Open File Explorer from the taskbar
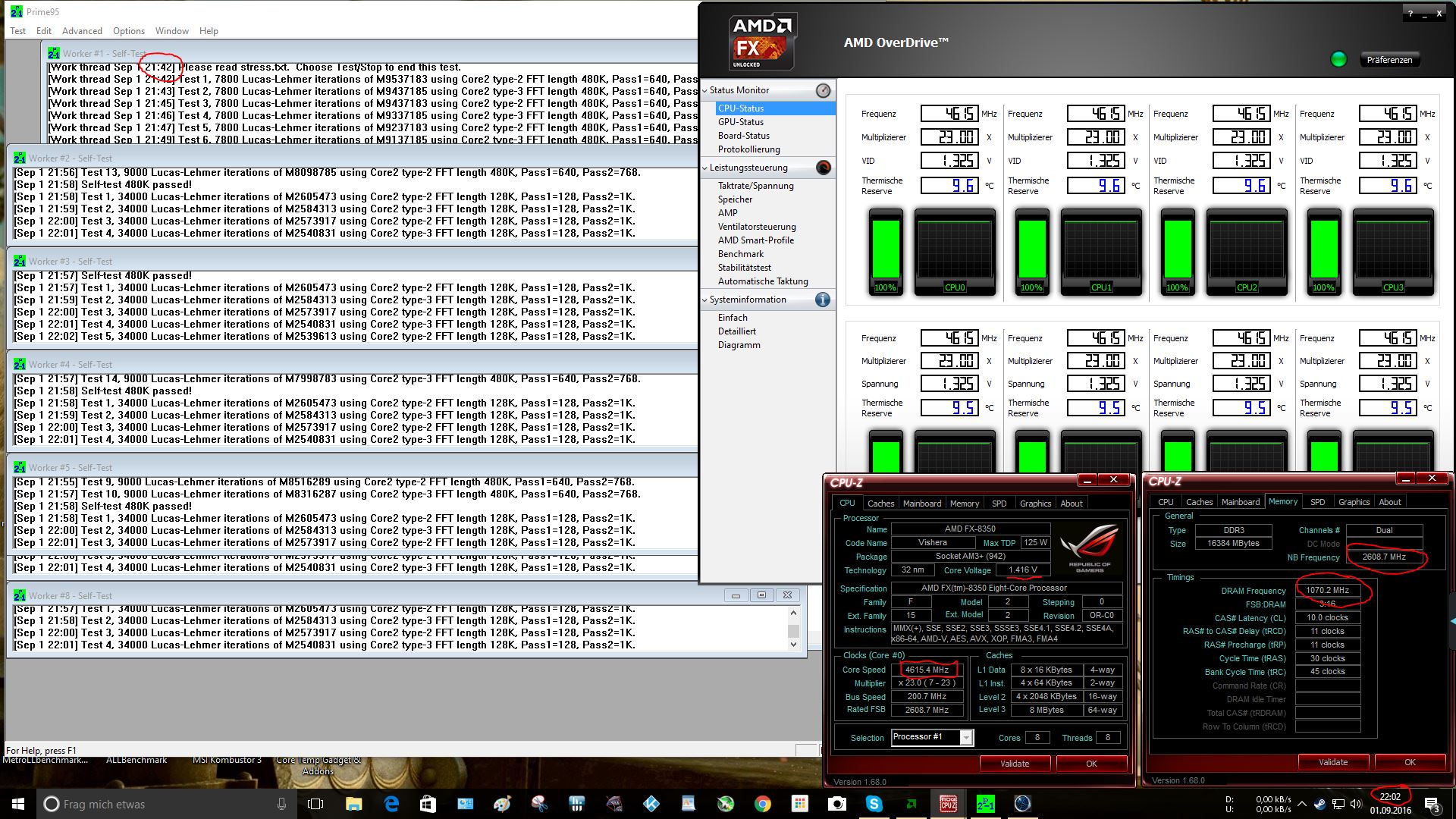The width and height of the screenshot is (1456, 819). (x=353, y=804)
